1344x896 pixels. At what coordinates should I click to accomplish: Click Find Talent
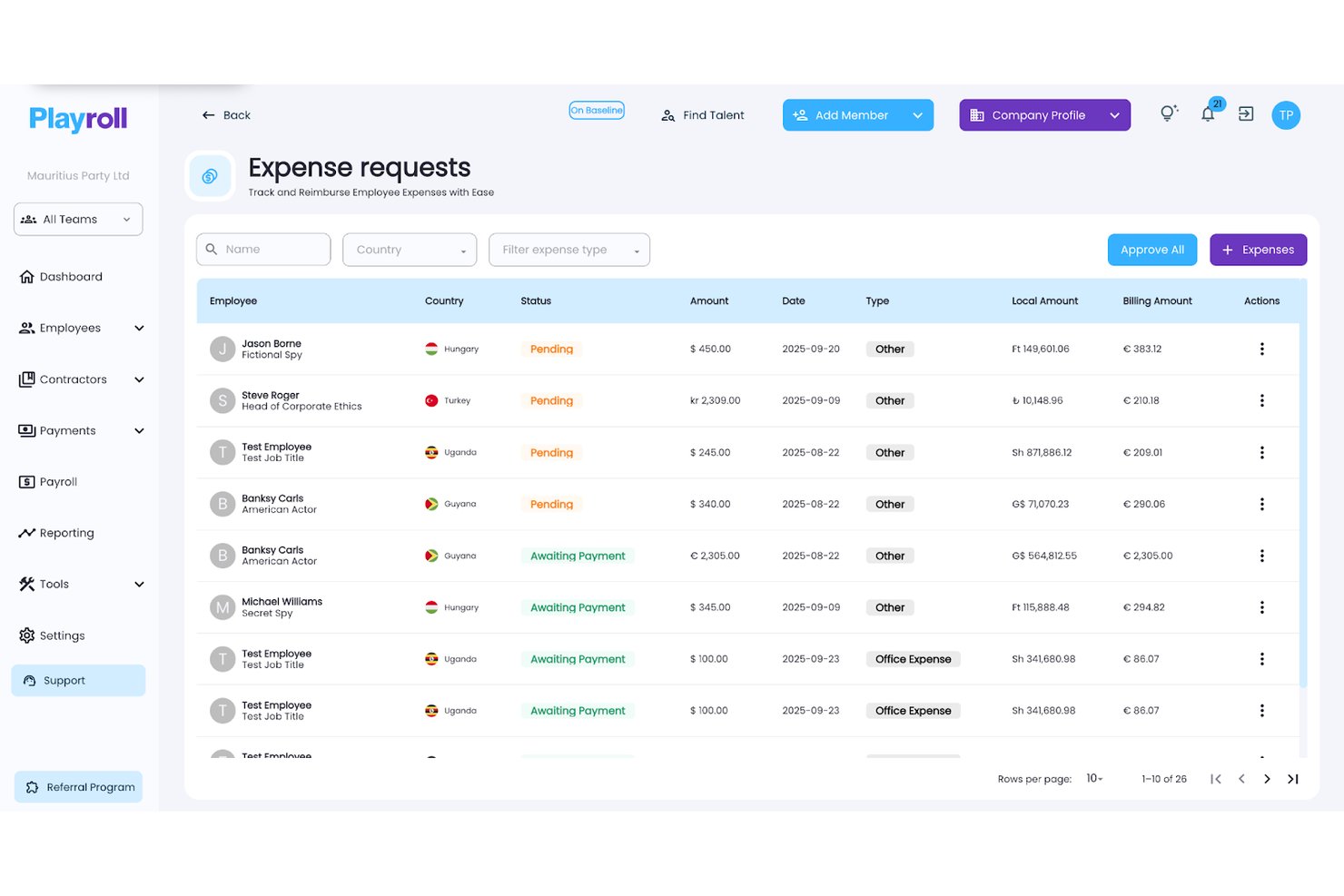click(x=703, y=115)
